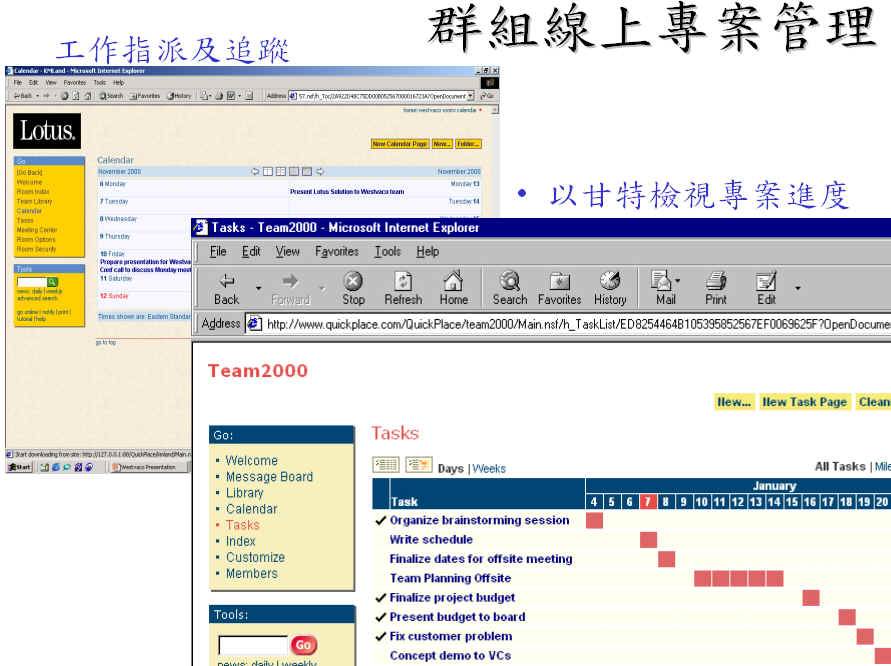Click the Mail toolbar icon
891x666 pixels.
point(662,281)
